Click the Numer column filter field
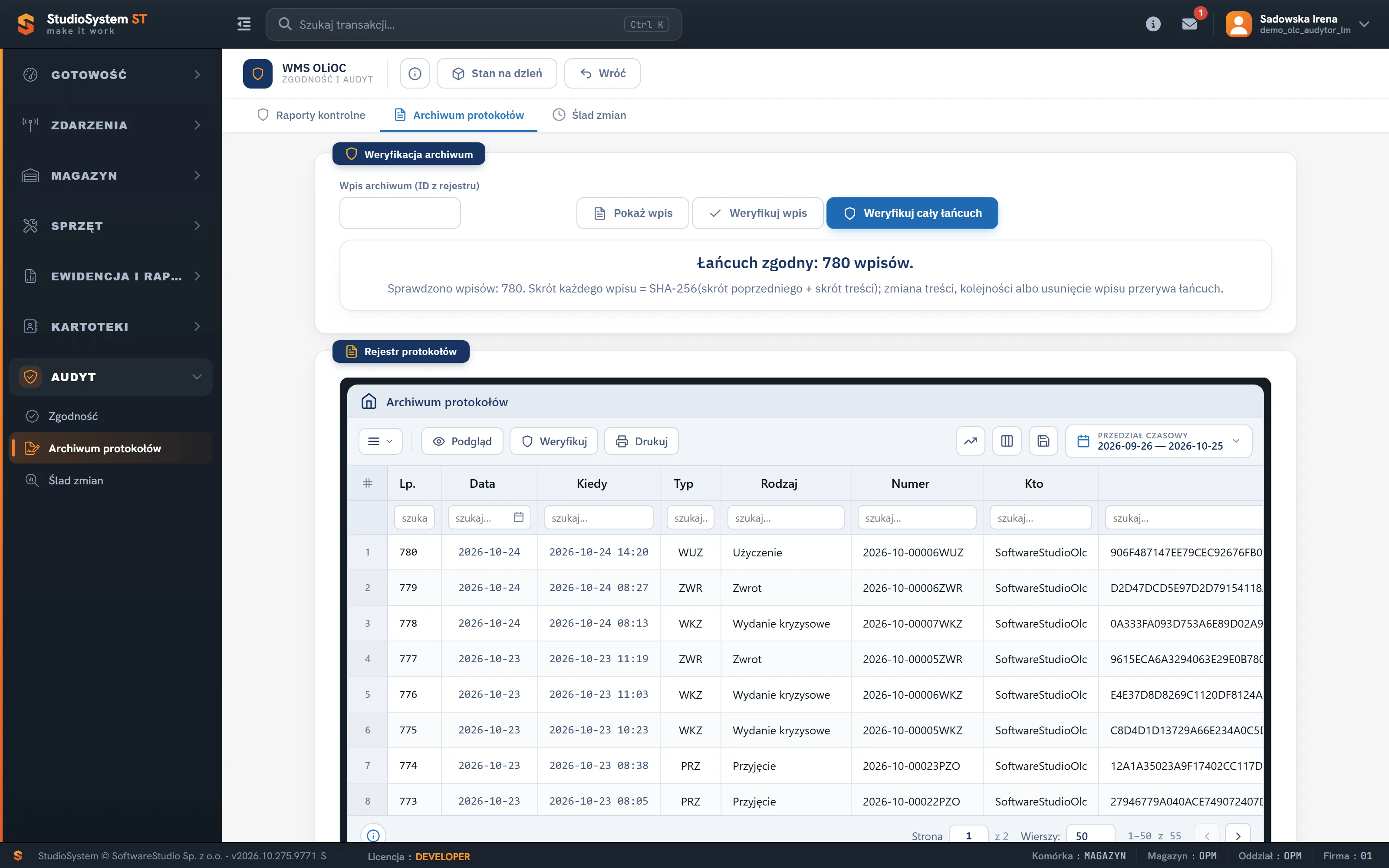Viewport: 1389px width, 868px height. pyautogui.click(x=917, y=517)
